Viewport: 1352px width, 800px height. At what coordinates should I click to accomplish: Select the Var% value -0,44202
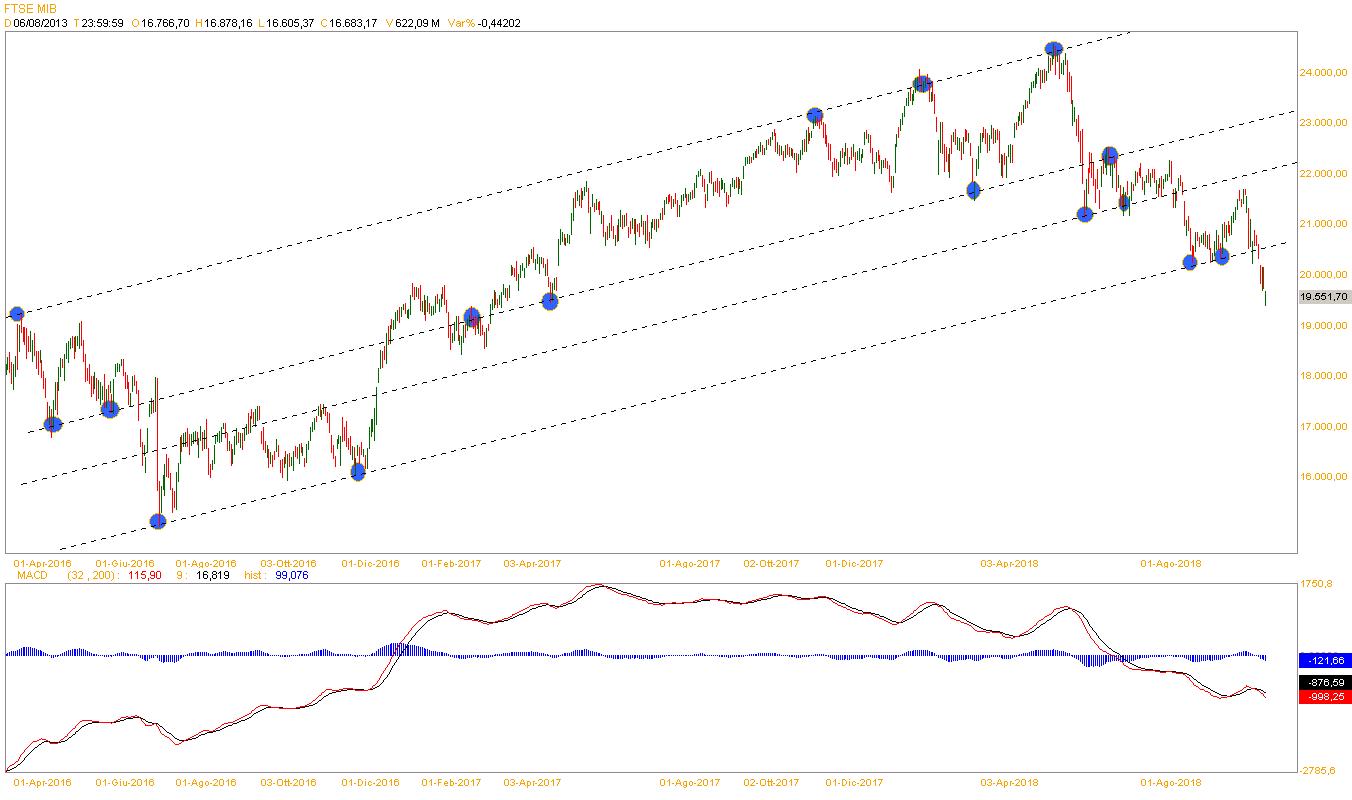pyautogui.click(x=500, y=22)
